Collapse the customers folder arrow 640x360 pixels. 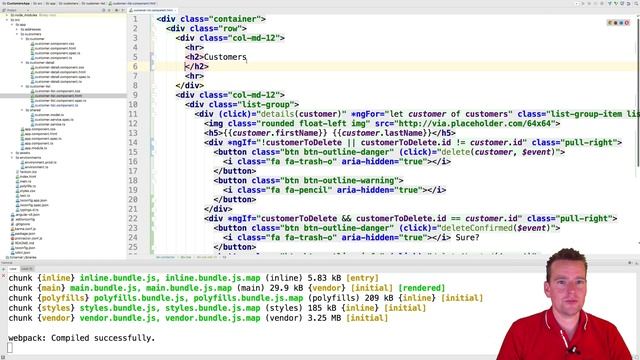tap(17, 34)
